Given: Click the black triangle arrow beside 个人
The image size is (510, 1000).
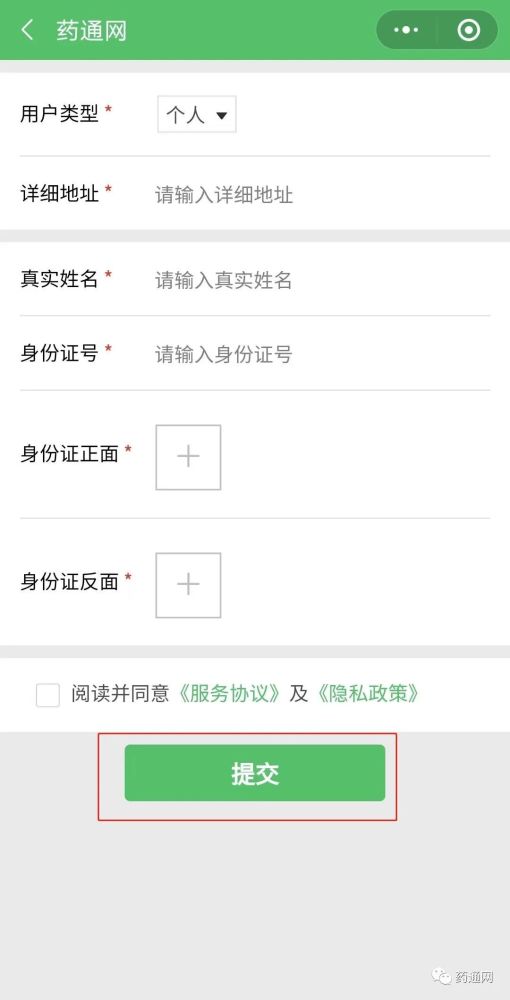Looking at the screenshot, I should point(221,115).
